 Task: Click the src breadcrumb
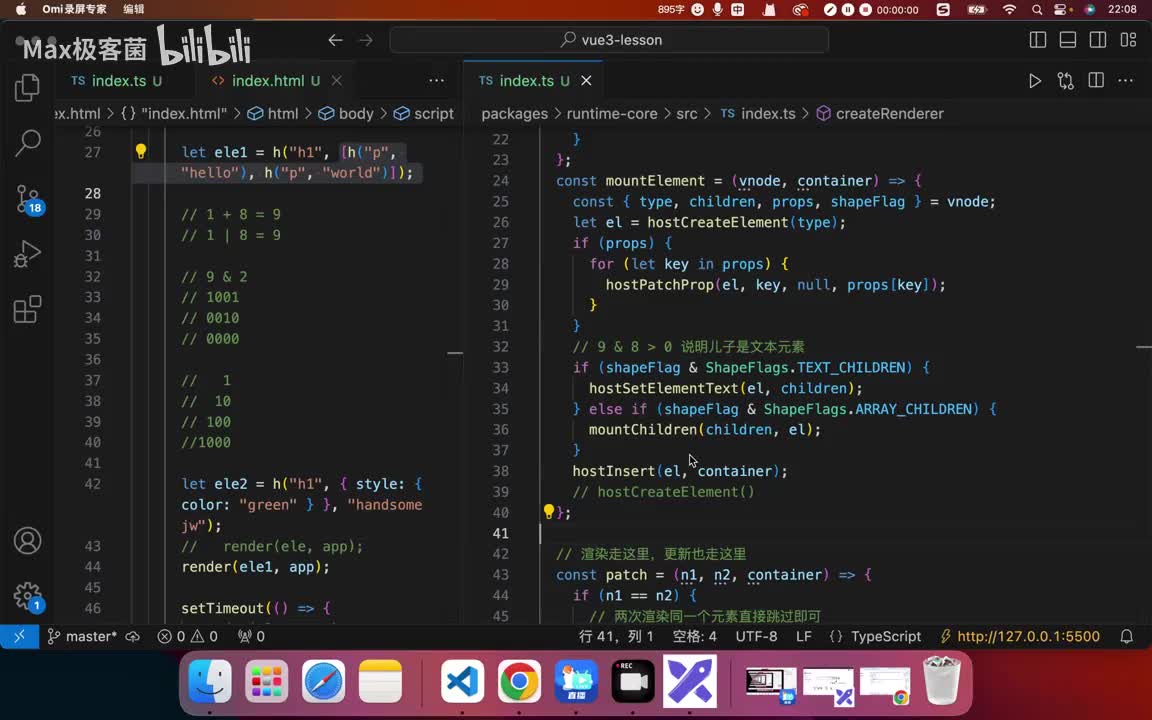pos(686,114)
